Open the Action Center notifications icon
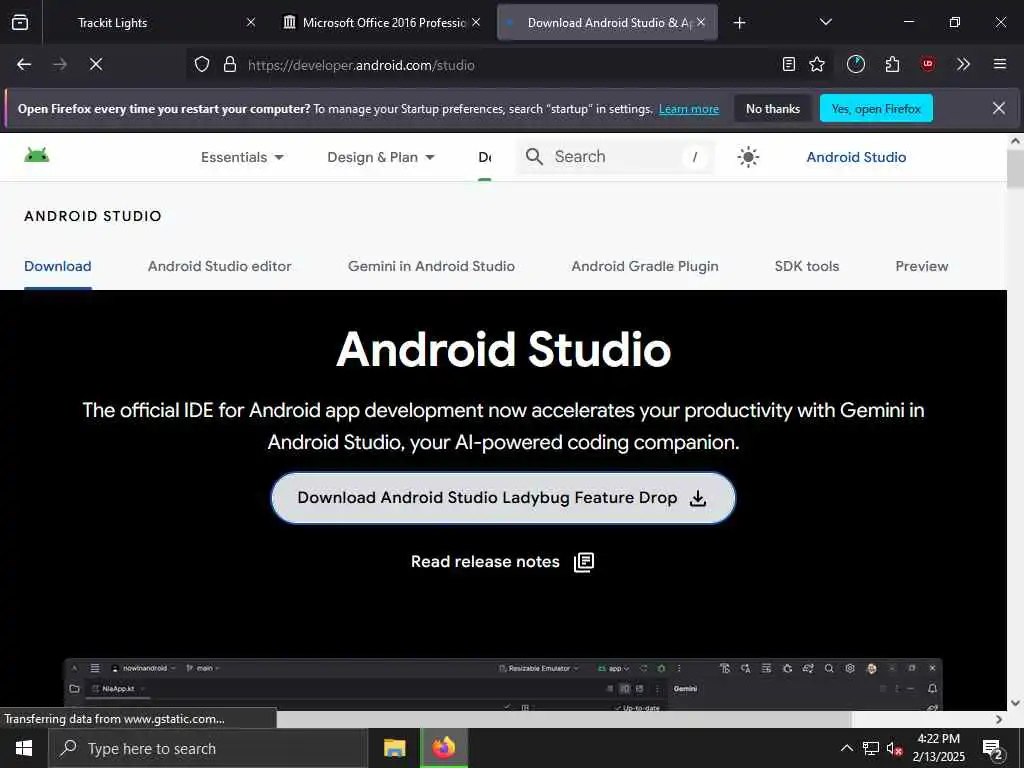Viewport: 1024px width, 768px height. (x=993, y=749)
